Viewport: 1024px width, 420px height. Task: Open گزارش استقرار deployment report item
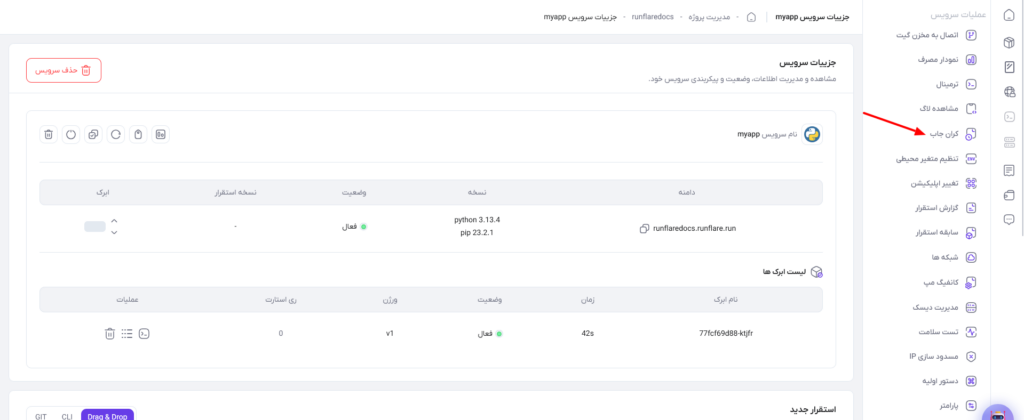click(x=945, y=208)
